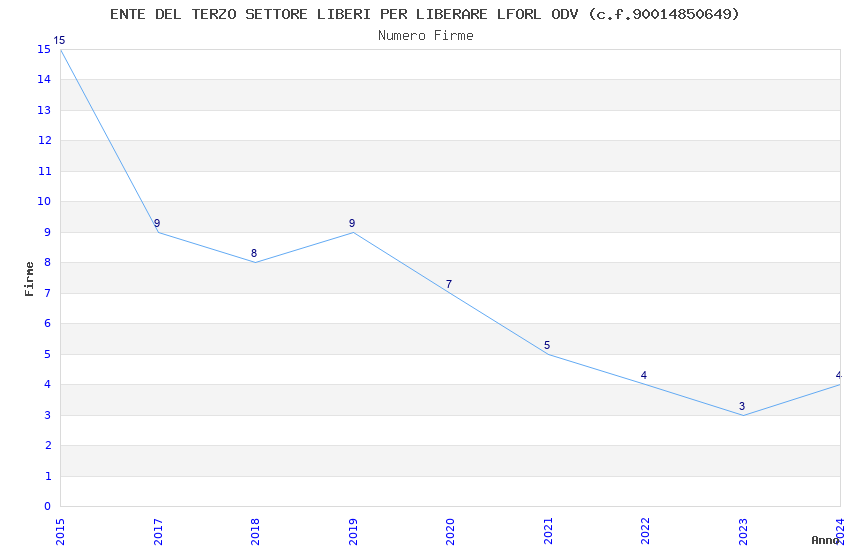Click y-axis tick label 1
Screen dimensions: 850x550
pyautogui.click(x=48, y=476)
